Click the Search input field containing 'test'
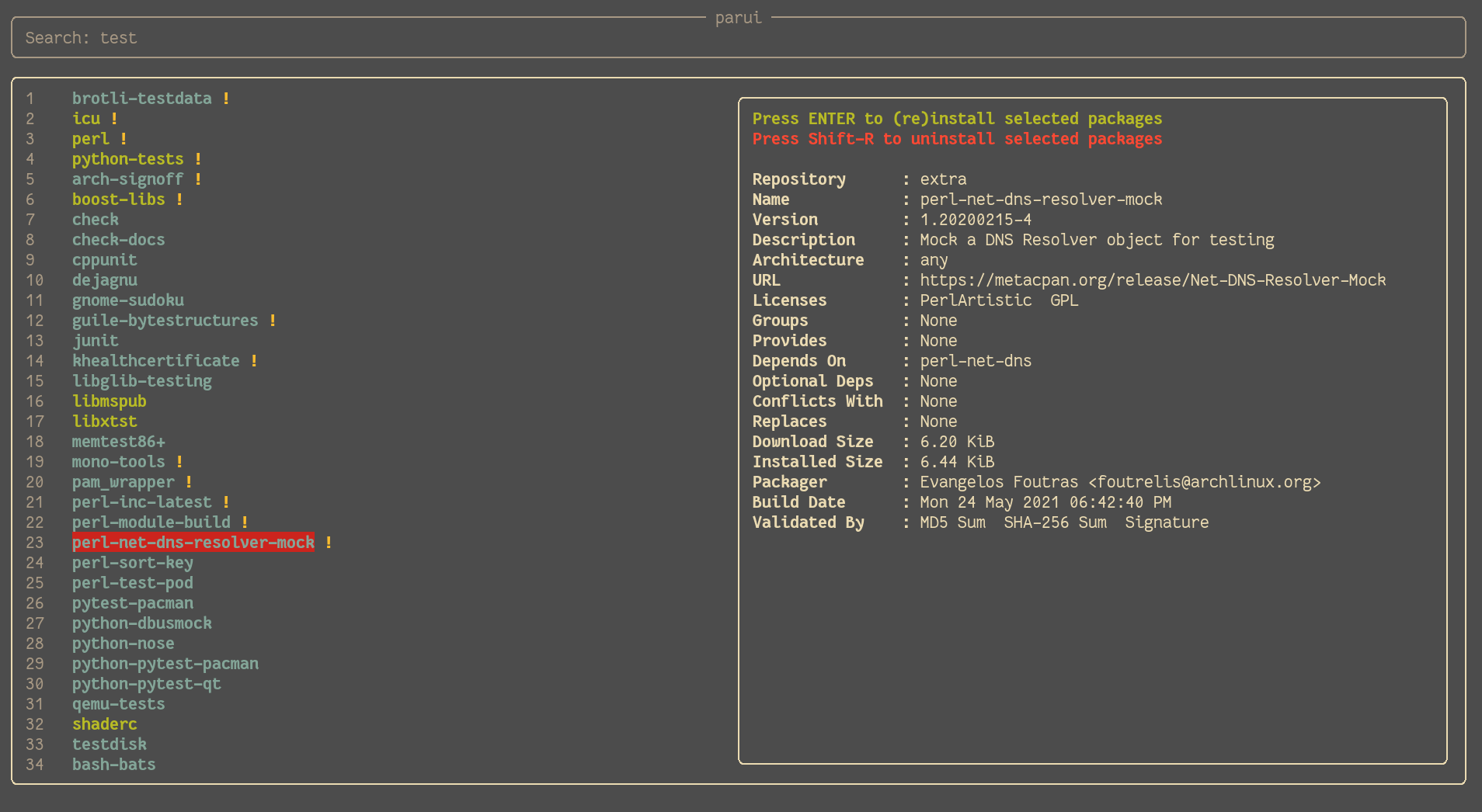This screenshot has height=812, width=1482. pos(738,38)
